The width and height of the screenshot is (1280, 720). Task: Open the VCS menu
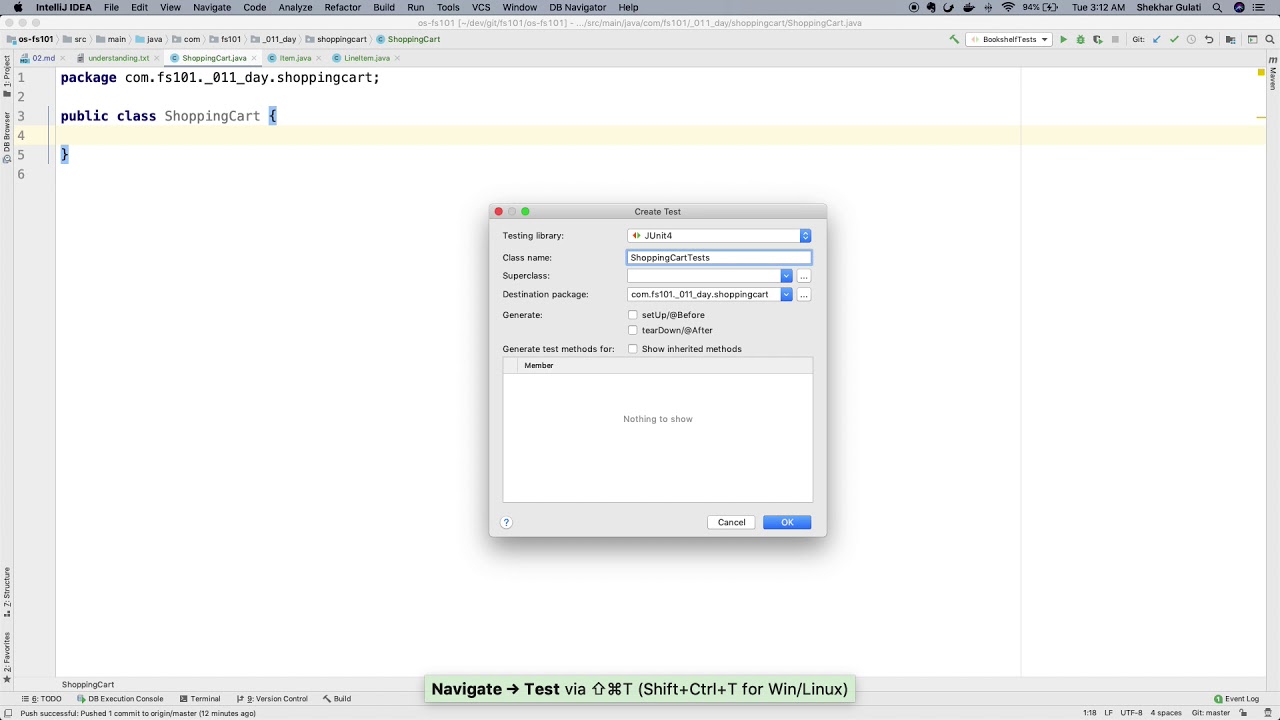tap(481, 7)
